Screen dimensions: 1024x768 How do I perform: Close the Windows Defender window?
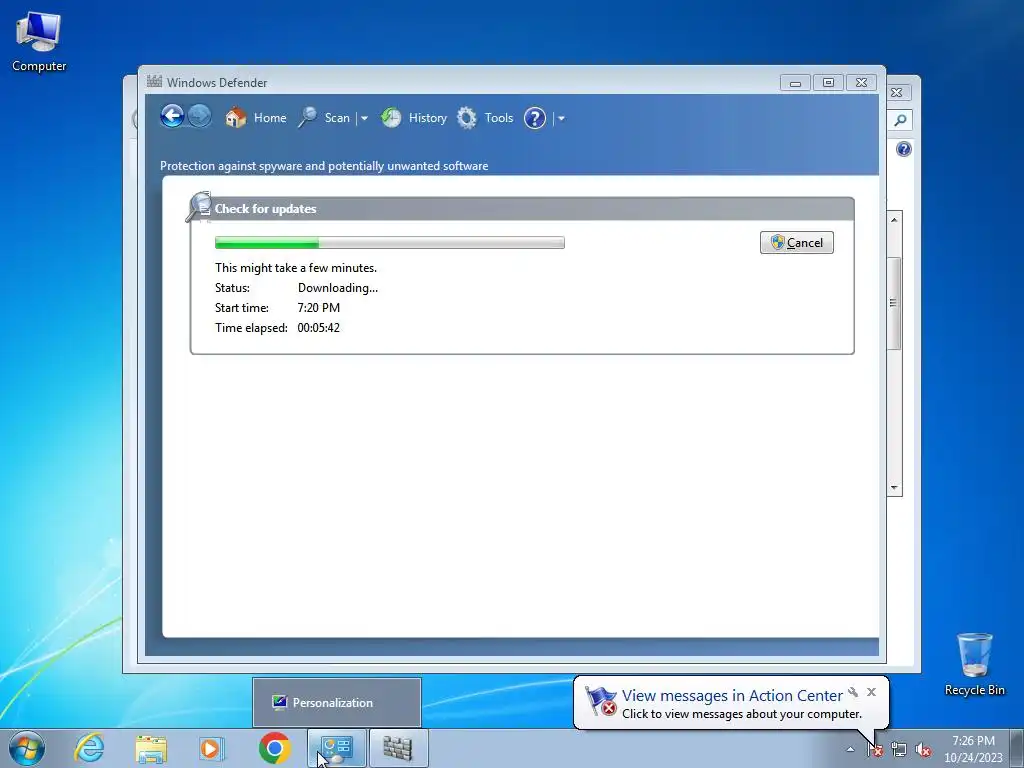[x=861, y=83]
